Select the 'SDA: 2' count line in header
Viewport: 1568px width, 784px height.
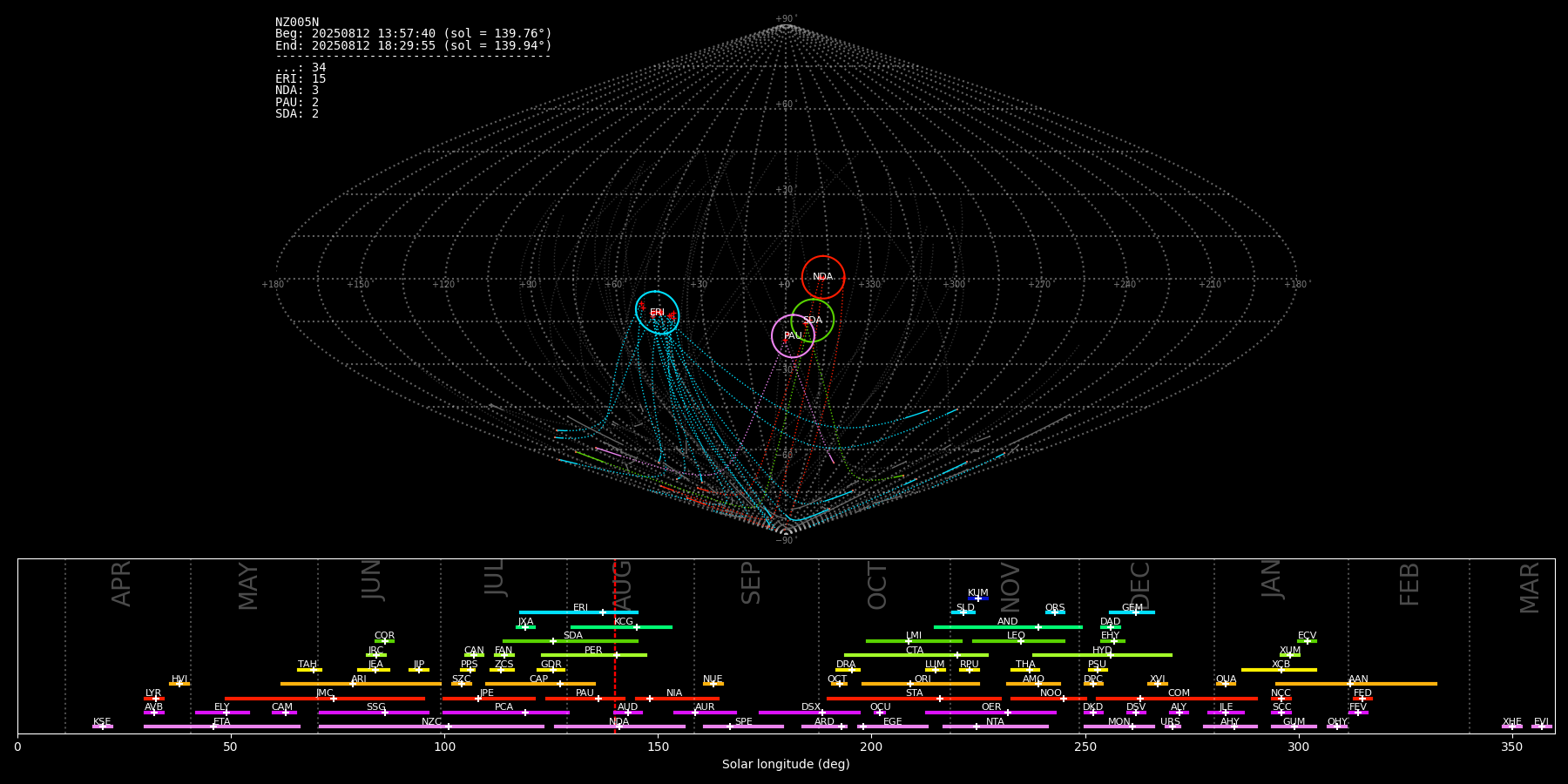pos(297,114)
